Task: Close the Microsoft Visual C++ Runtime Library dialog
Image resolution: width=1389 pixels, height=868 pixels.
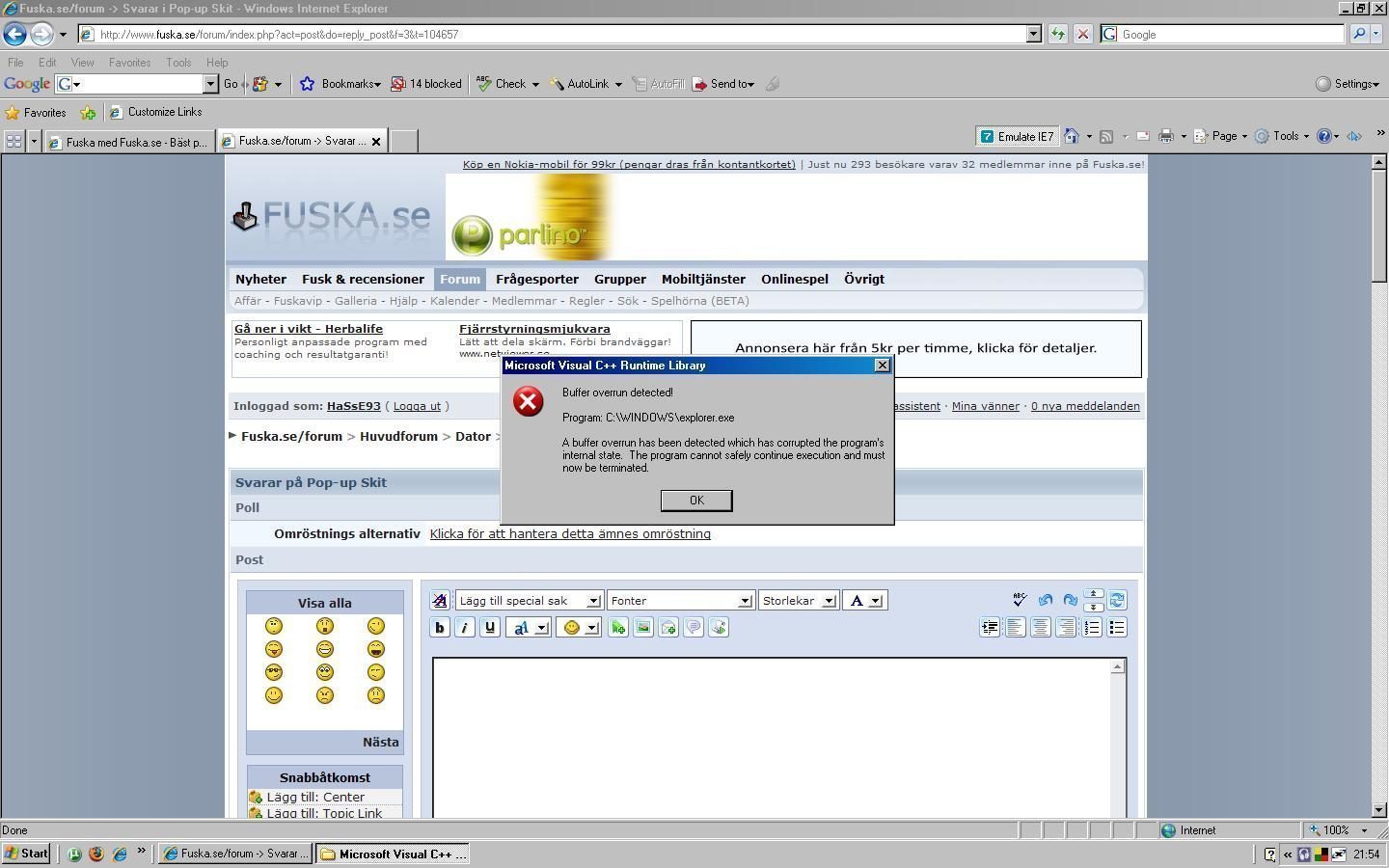Action: click(x=882, y=366)
